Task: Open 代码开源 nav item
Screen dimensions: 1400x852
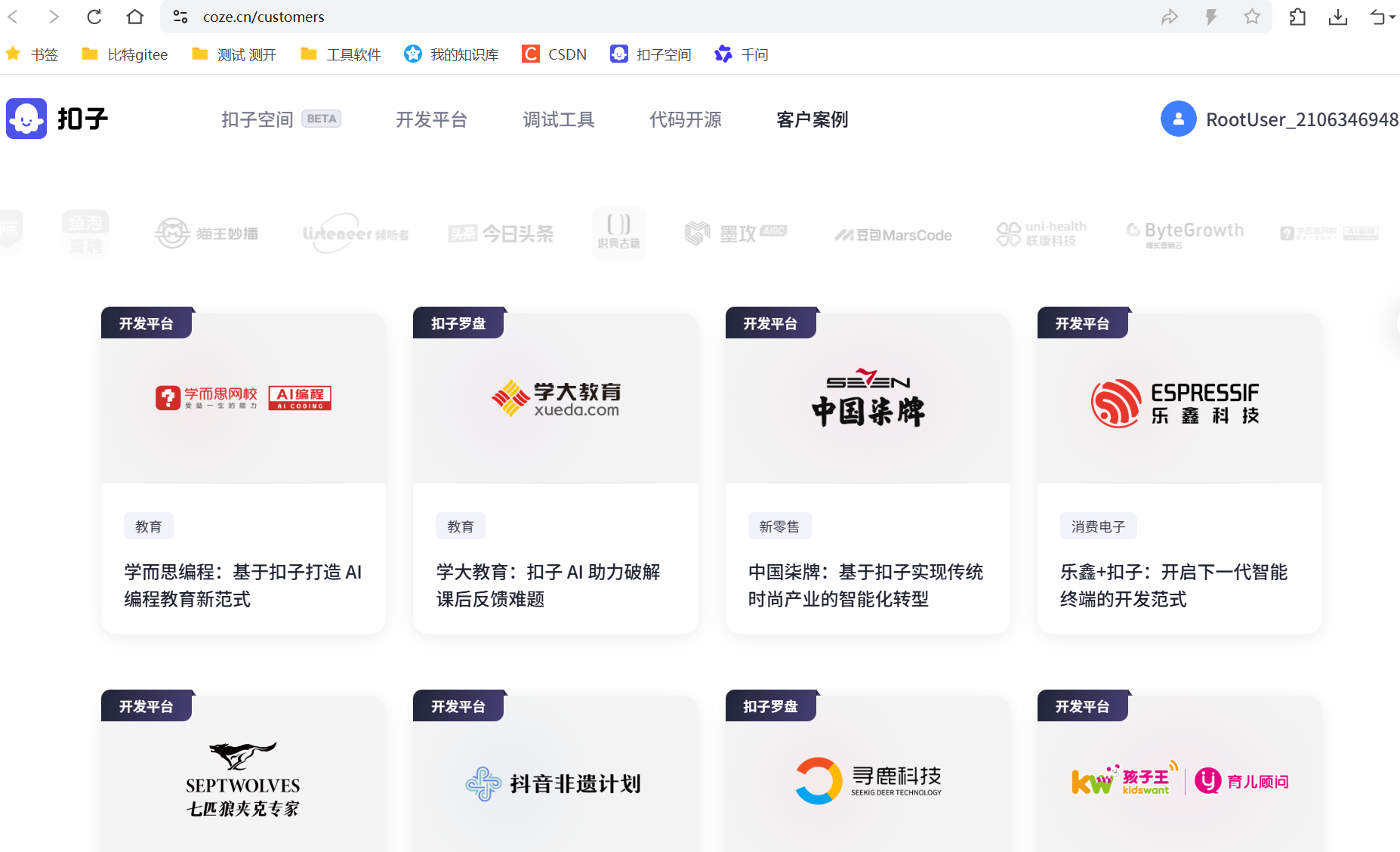Action: [686, 119]
